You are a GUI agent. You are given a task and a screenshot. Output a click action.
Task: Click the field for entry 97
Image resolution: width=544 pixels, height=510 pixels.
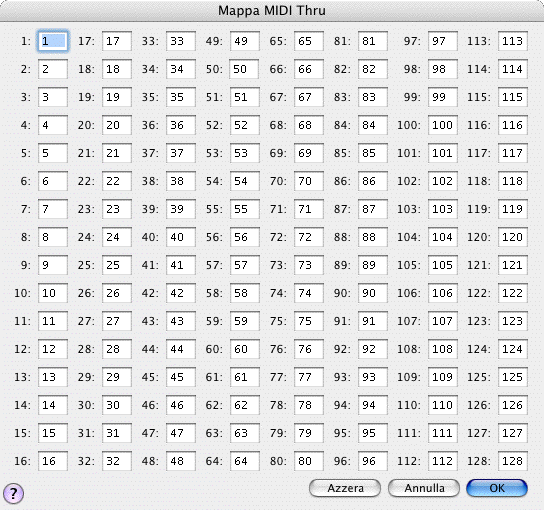tap(443, 41)
